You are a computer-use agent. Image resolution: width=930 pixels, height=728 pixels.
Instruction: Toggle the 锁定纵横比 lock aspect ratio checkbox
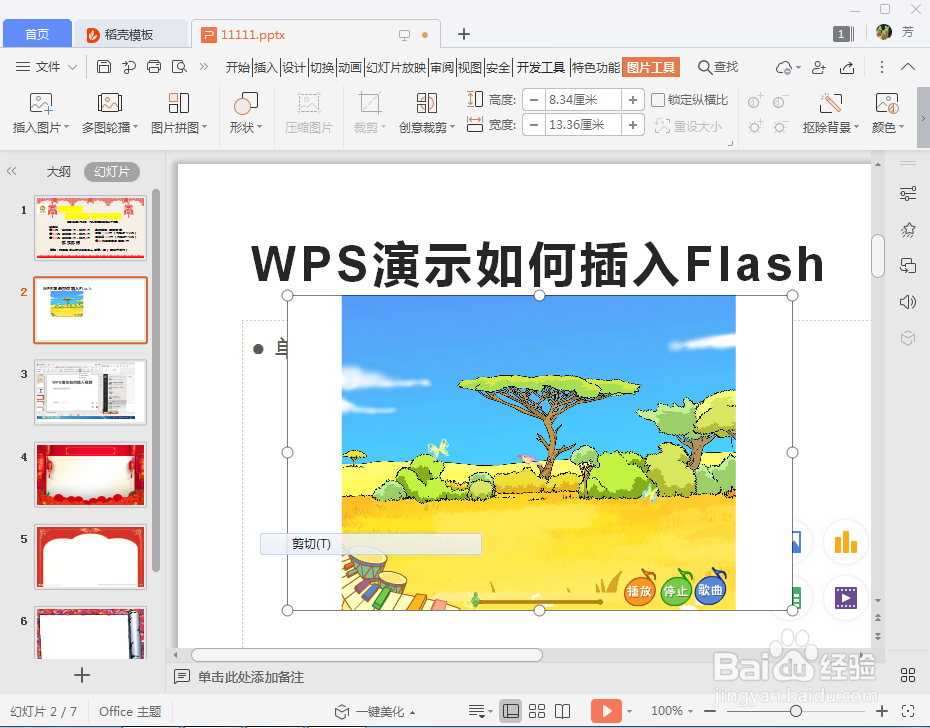[x=658, y=100]
